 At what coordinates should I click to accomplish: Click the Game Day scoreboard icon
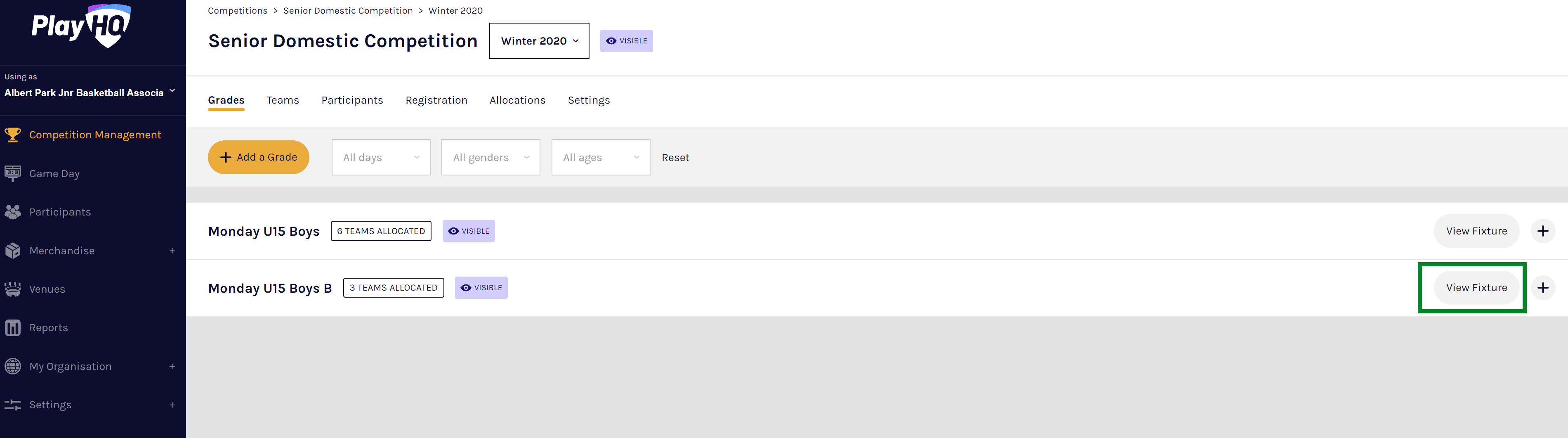[x=13, y=174]
